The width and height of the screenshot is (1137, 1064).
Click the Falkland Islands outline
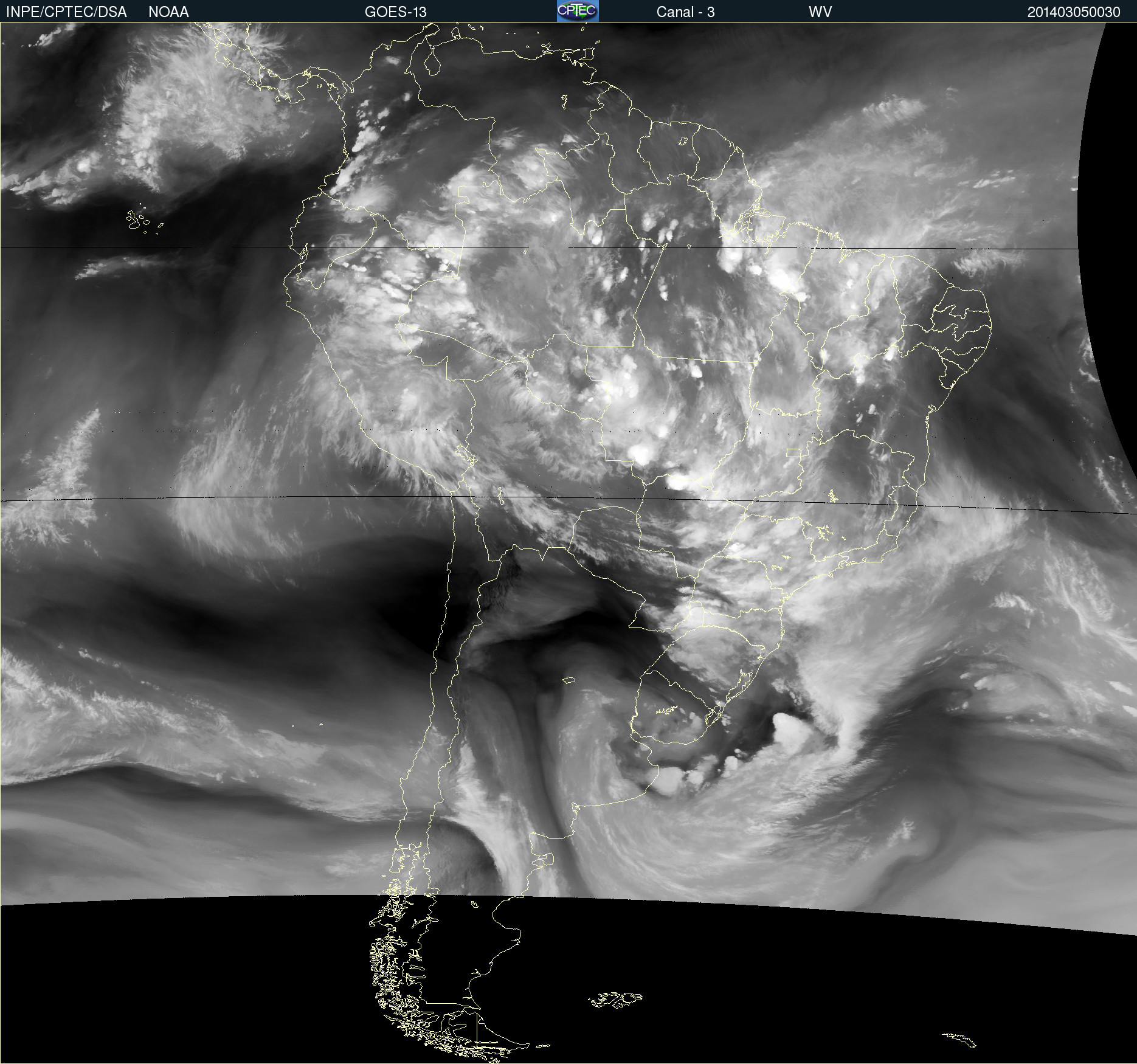[x=615, y=999]
